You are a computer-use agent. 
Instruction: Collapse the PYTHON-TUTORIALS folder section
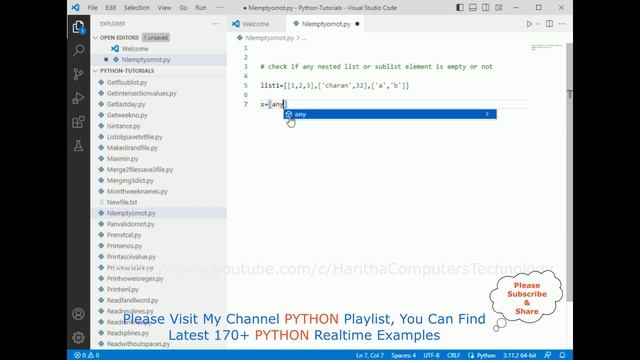click(127, 71)
